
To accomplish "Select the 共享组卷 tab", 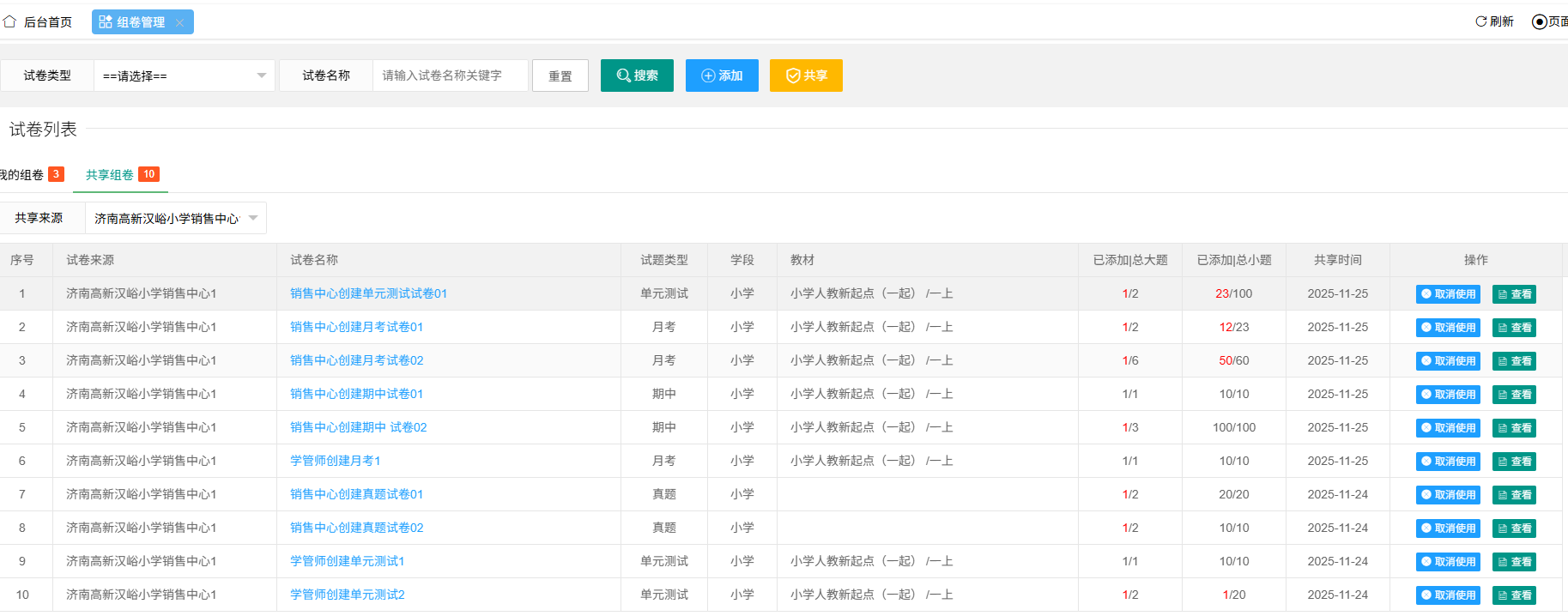I will [110, 175].
